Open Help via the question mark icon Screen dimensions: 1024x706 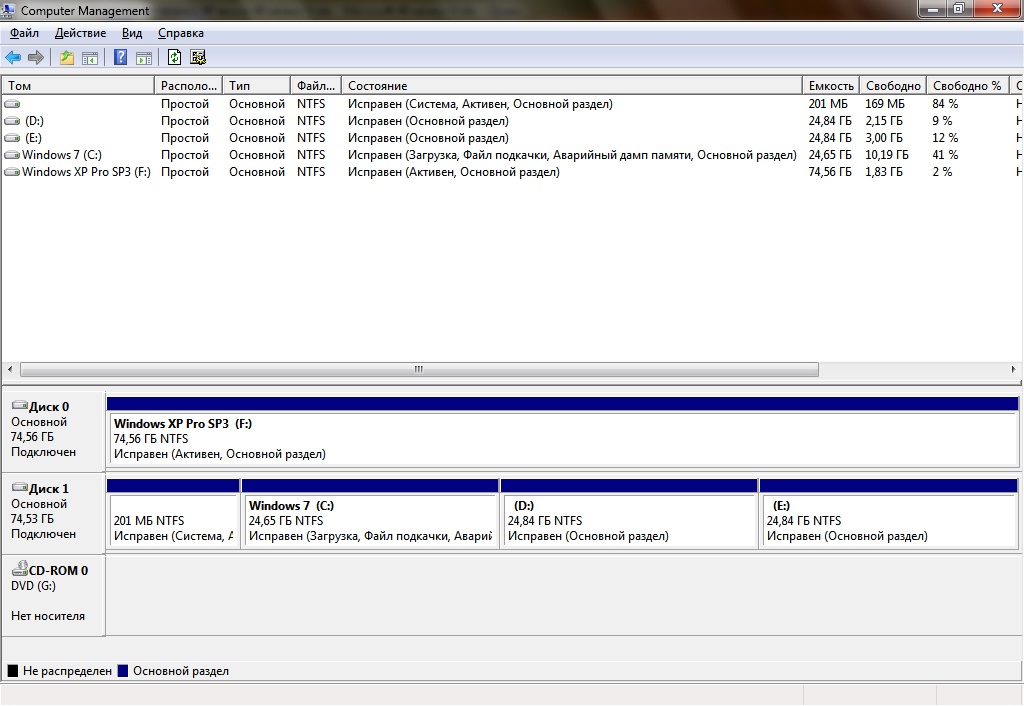[x=120, y=57]
